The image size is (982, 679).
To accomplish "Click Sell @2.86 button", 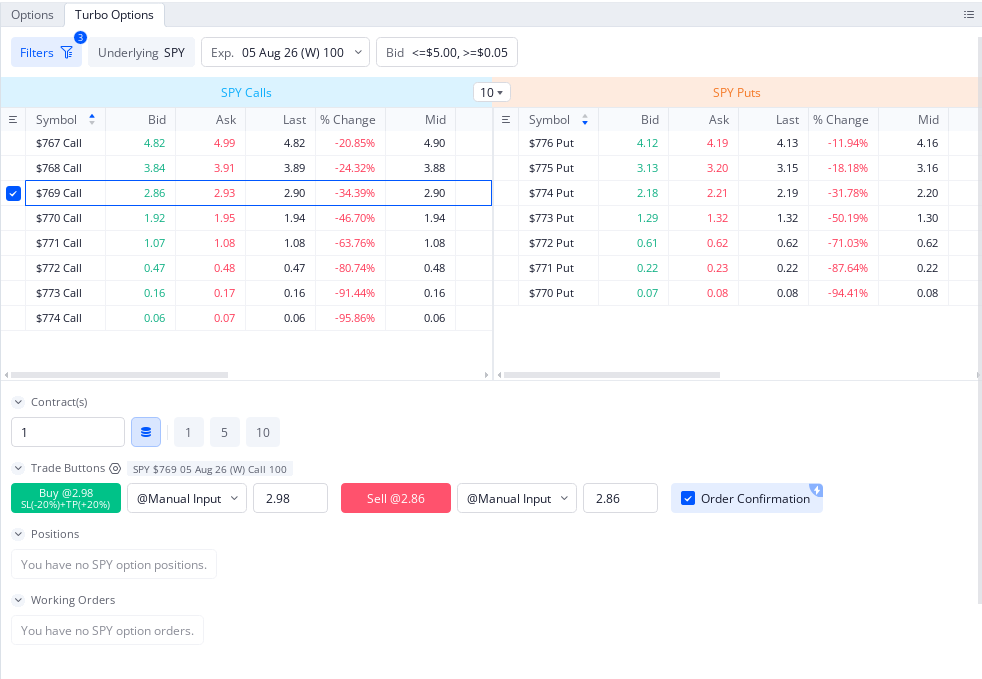I will pyautogui.click(x=396, y=499).
